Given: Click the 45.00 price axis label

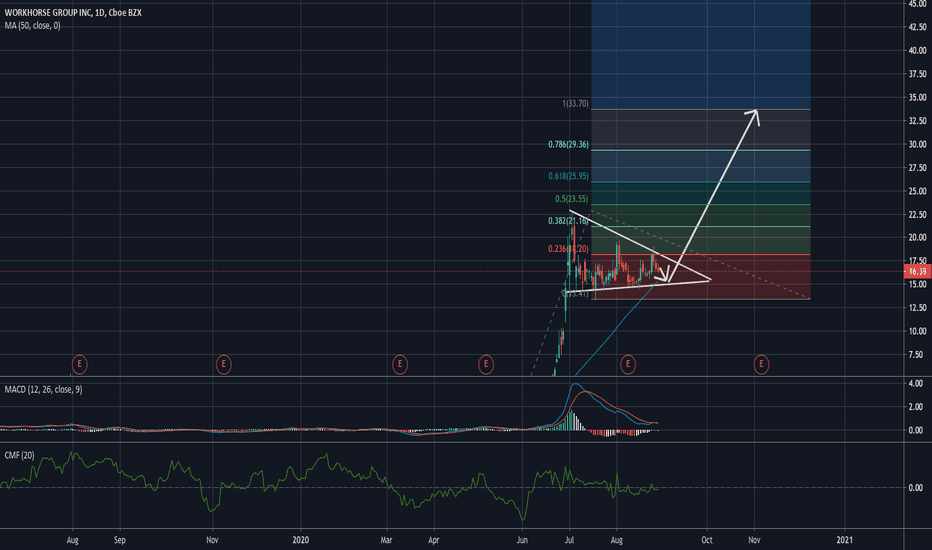Looking at the screenshot, I should click(x=917, y=4).
